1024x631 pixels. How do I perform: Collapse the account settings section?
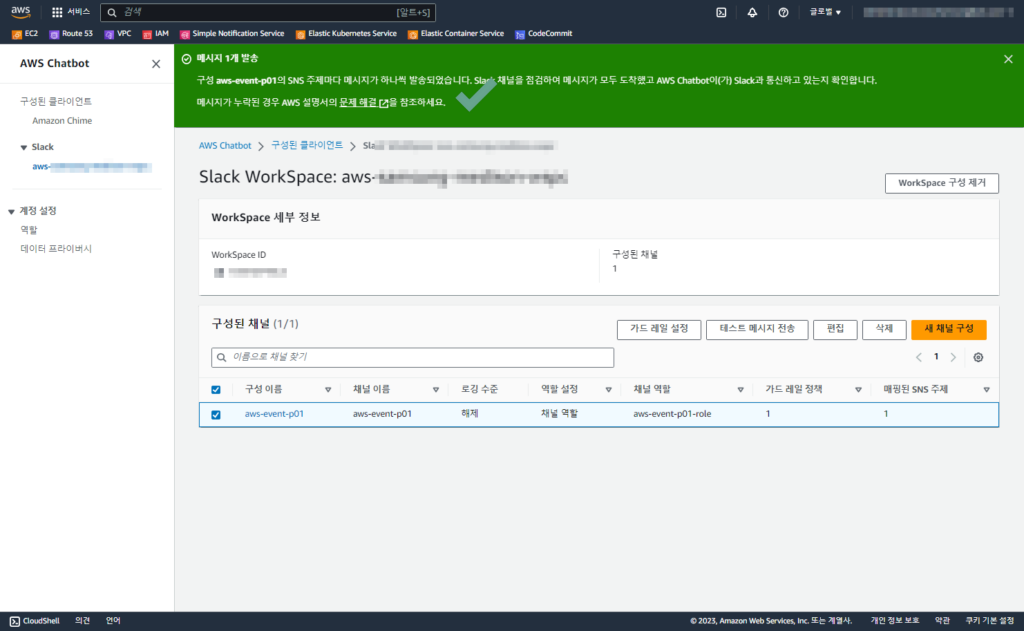pyautogui.click(x=11, y=212)
